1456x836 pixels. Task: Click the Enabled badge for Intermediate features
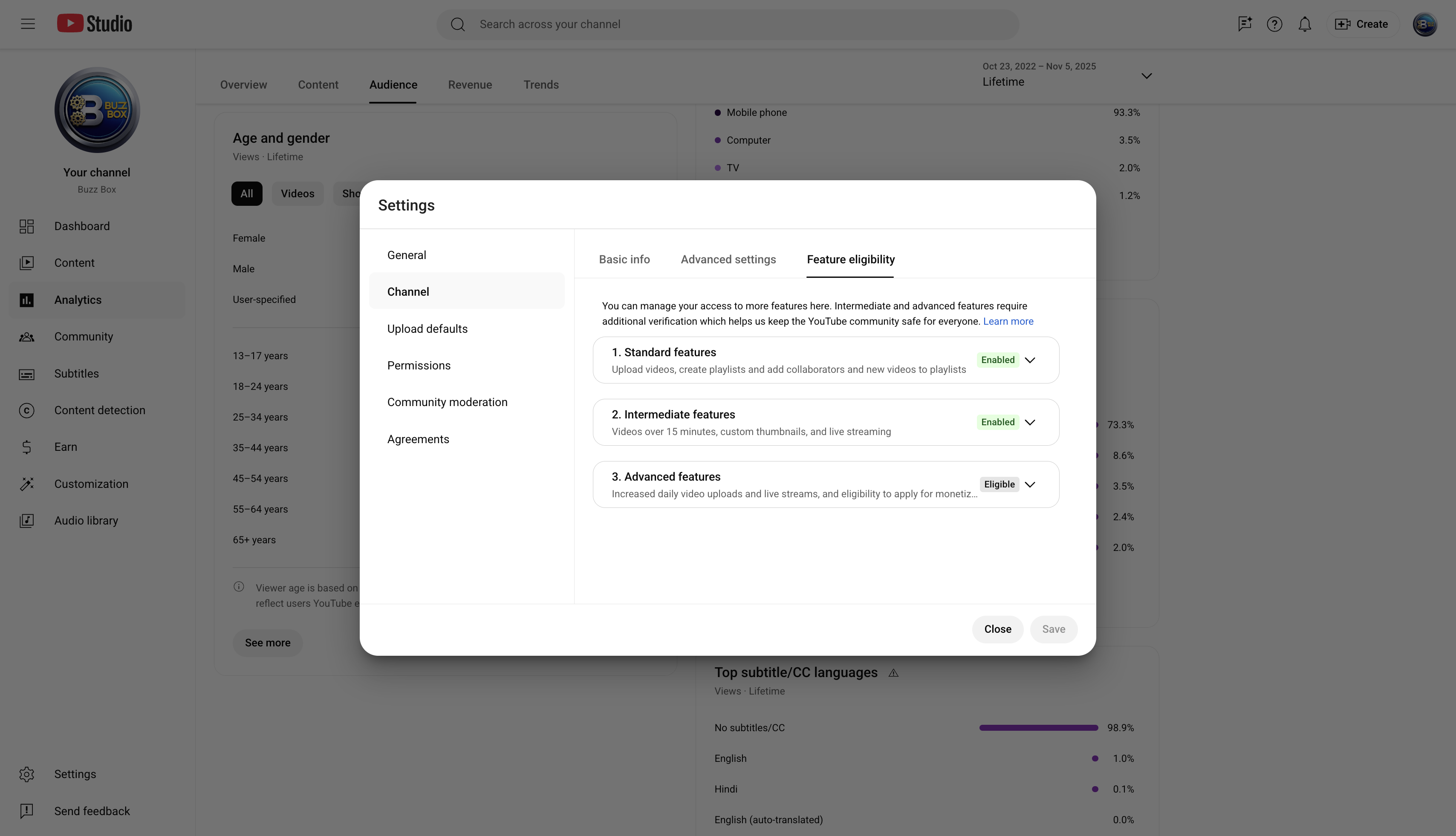998,423
